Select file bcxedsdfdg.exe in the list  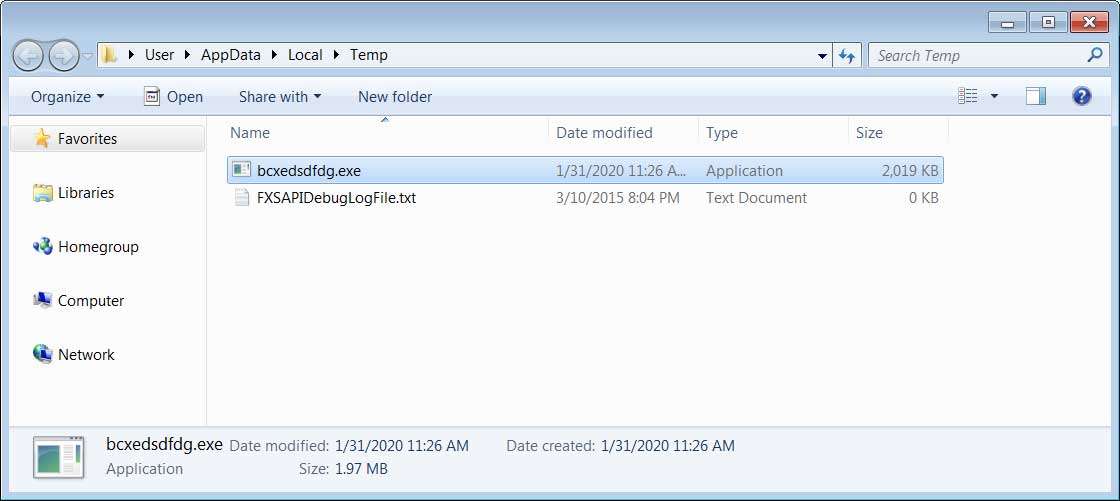(585, 171)
